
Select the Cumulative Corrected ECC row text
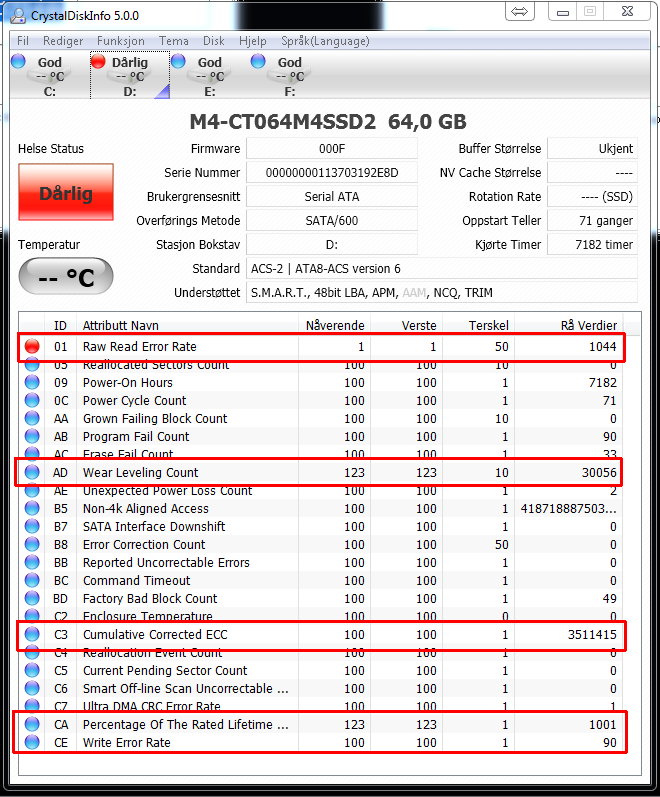(155, 634)
